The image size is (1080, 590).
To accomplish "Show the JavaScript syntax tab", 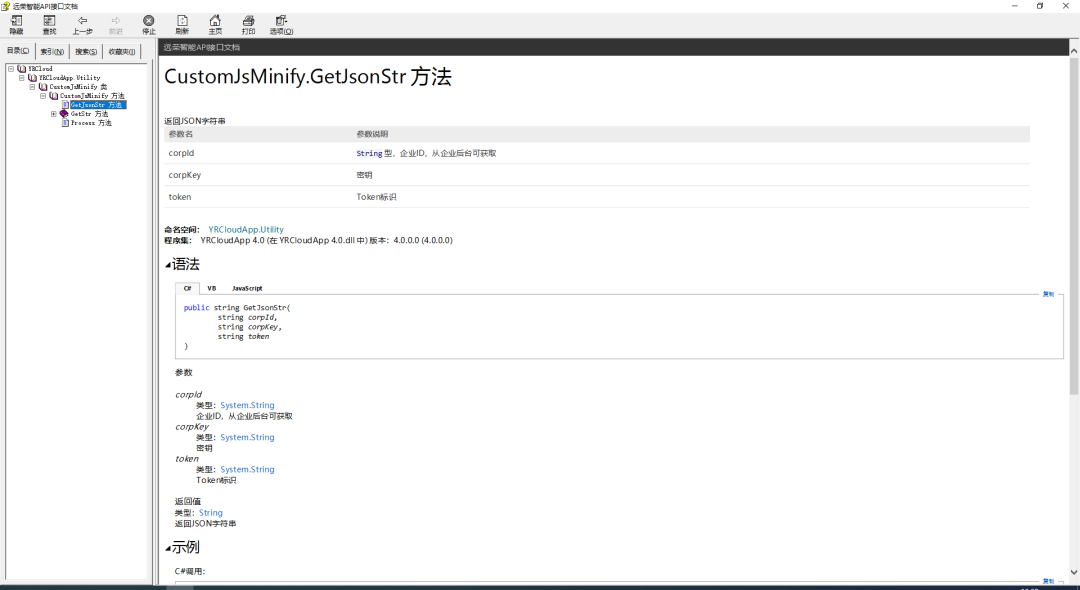I will tap(247, 288).
